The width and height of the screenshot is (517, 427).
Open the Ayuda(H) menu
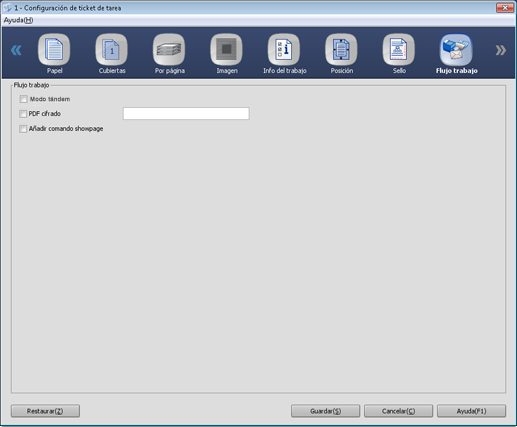18,20
